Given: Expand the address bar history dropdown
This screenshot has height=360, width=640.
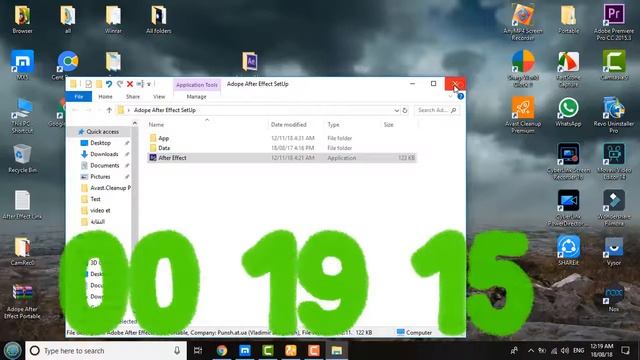Looking at the screenshot, I should tap(396, 110).
